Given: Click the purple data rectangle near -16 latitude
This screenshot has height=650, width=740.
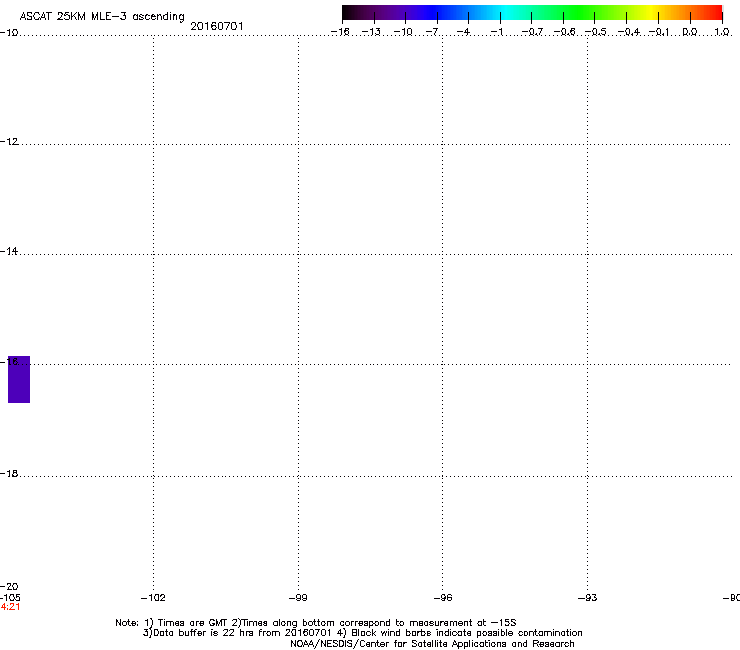Looking at the screenshot, I should point(19,379).
